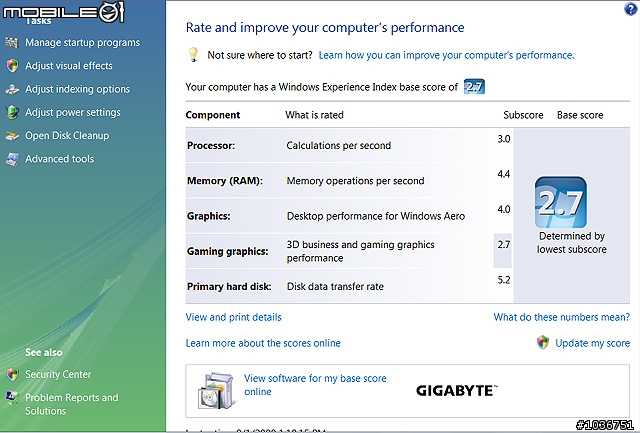Click the GIGABYTE logo
Viewport: 640px width, 433px height.
pos(457,391)
